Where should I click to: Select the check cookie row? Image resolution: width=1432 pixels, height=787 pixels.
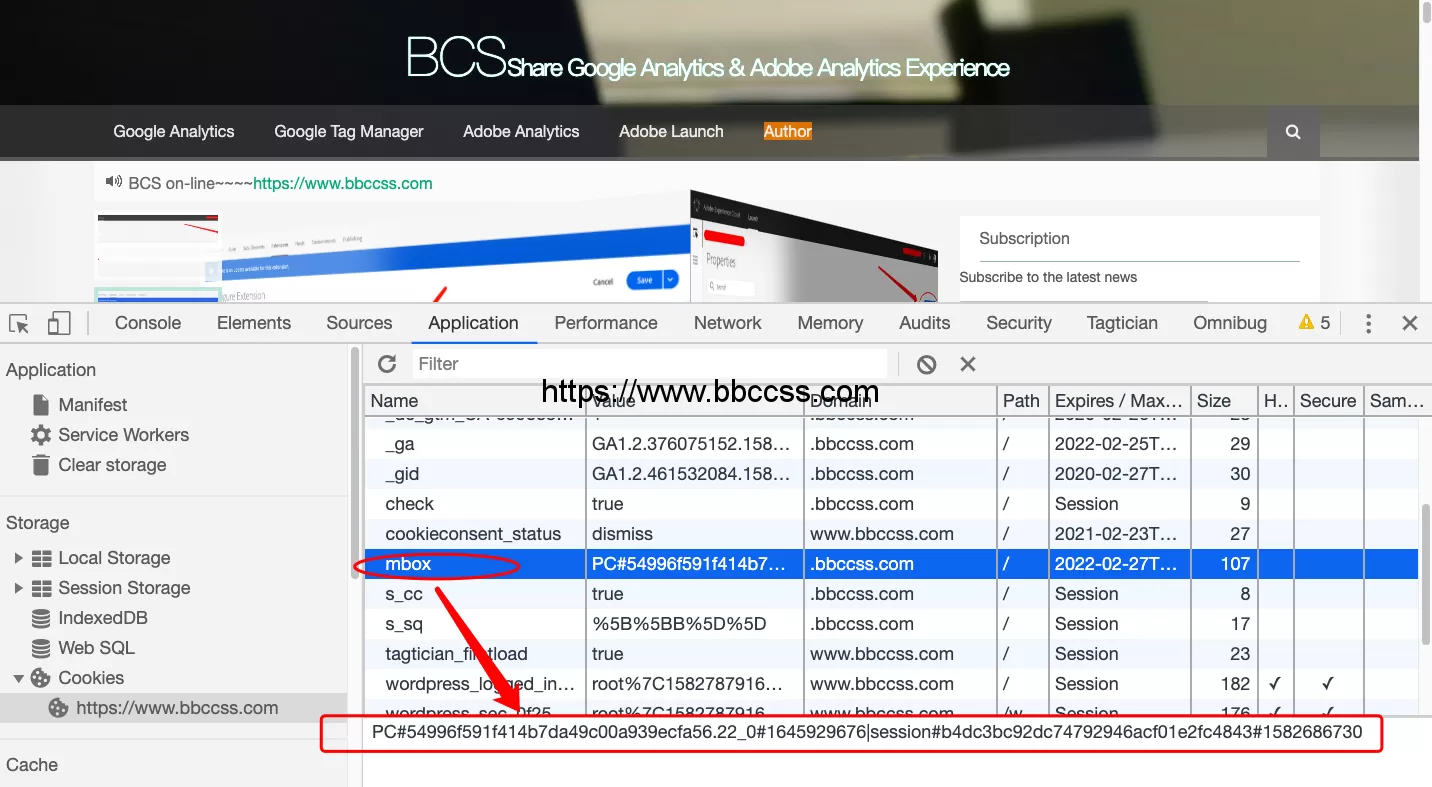coord(891,504)
